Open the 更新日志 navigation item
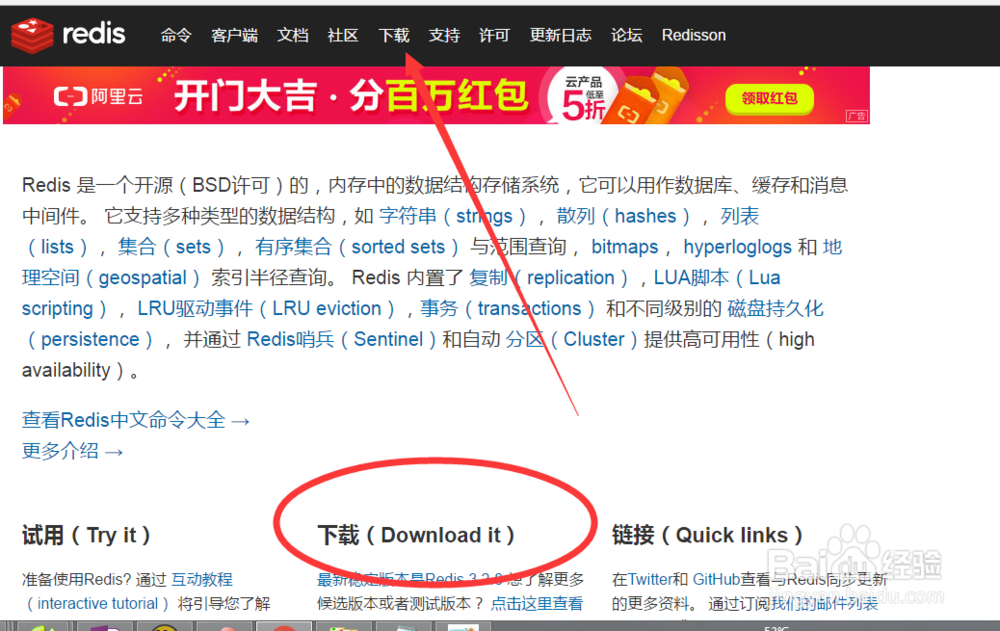Screen dimensions: 1000x631 coord(561,35)
